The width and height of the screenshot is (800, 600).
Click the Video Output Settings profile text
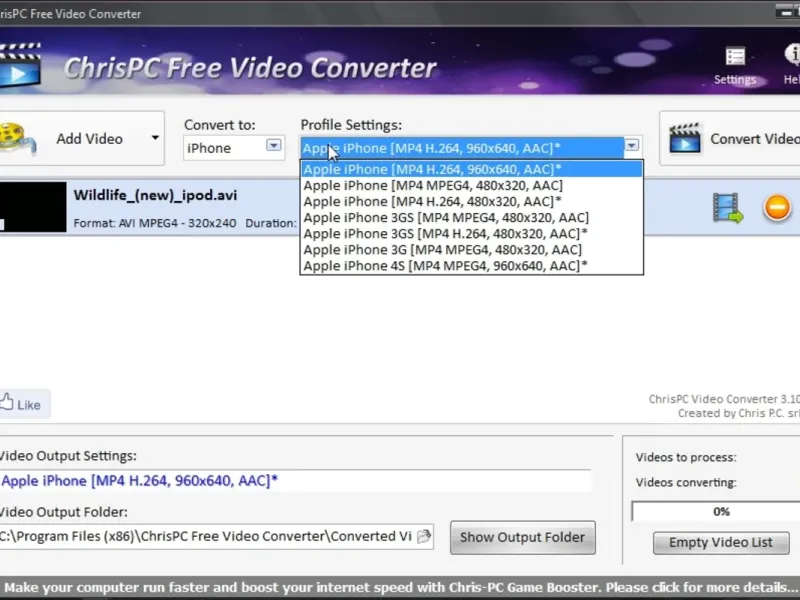tap(139, 481)
